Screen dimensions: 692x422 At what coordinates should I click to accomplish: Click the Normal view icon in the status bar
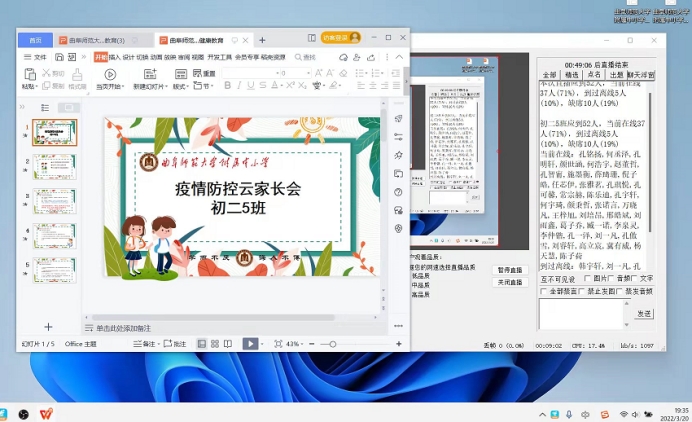point(202,344)
